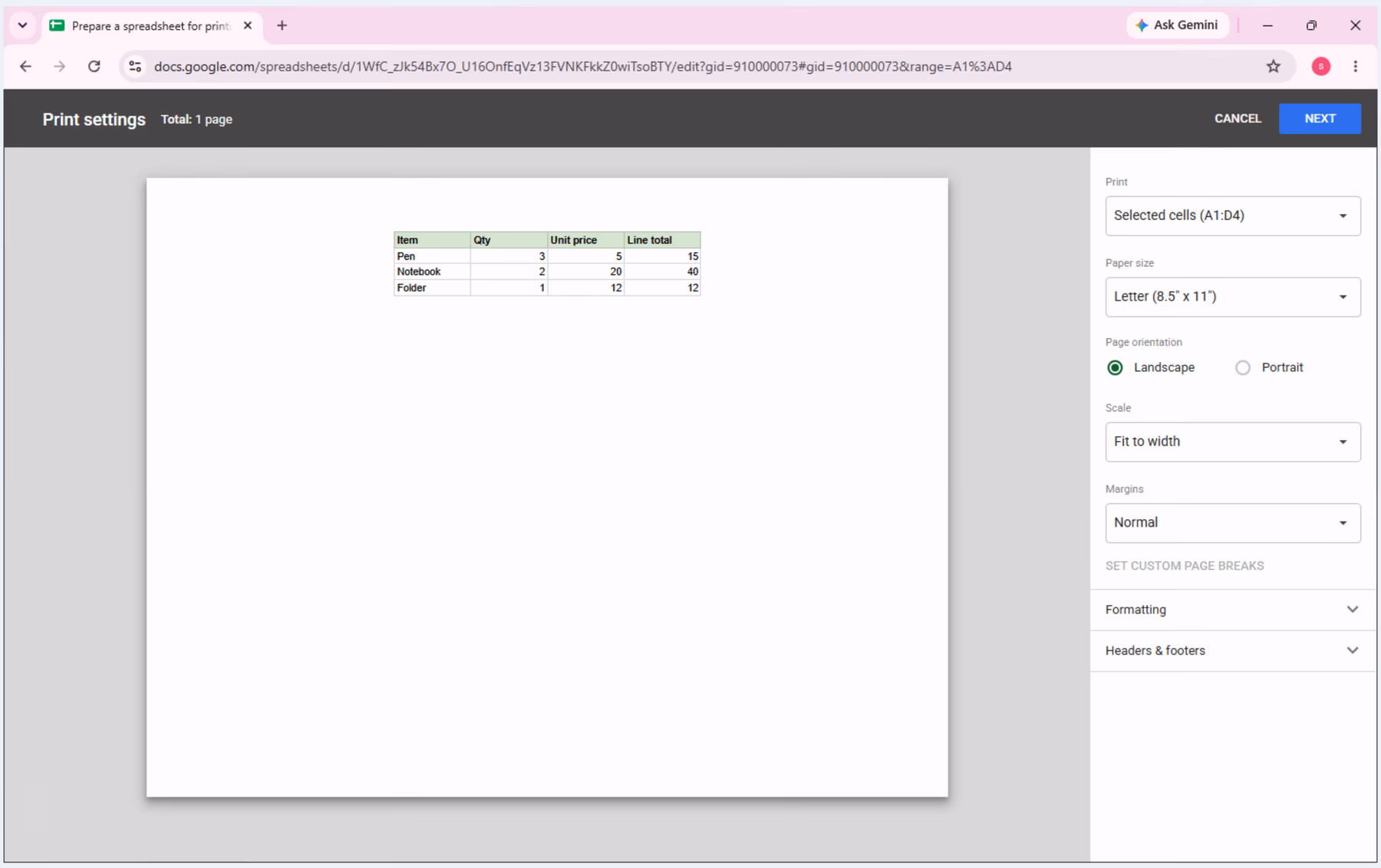The width and height of the screenshot is (1381, 868).
Task: Bookmark this page with the star icon
Action: (1274, 67)
